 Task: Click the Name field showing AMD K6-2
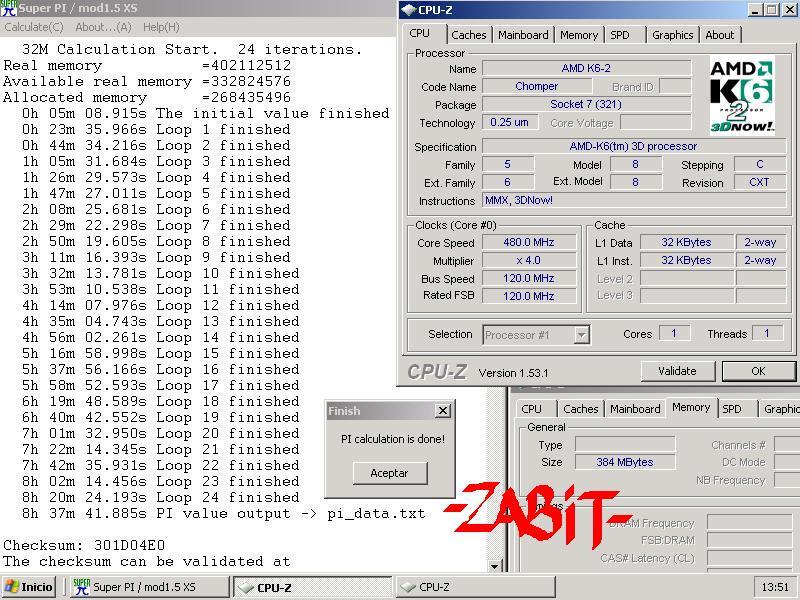pyautogui.click(x=586, y=68)
